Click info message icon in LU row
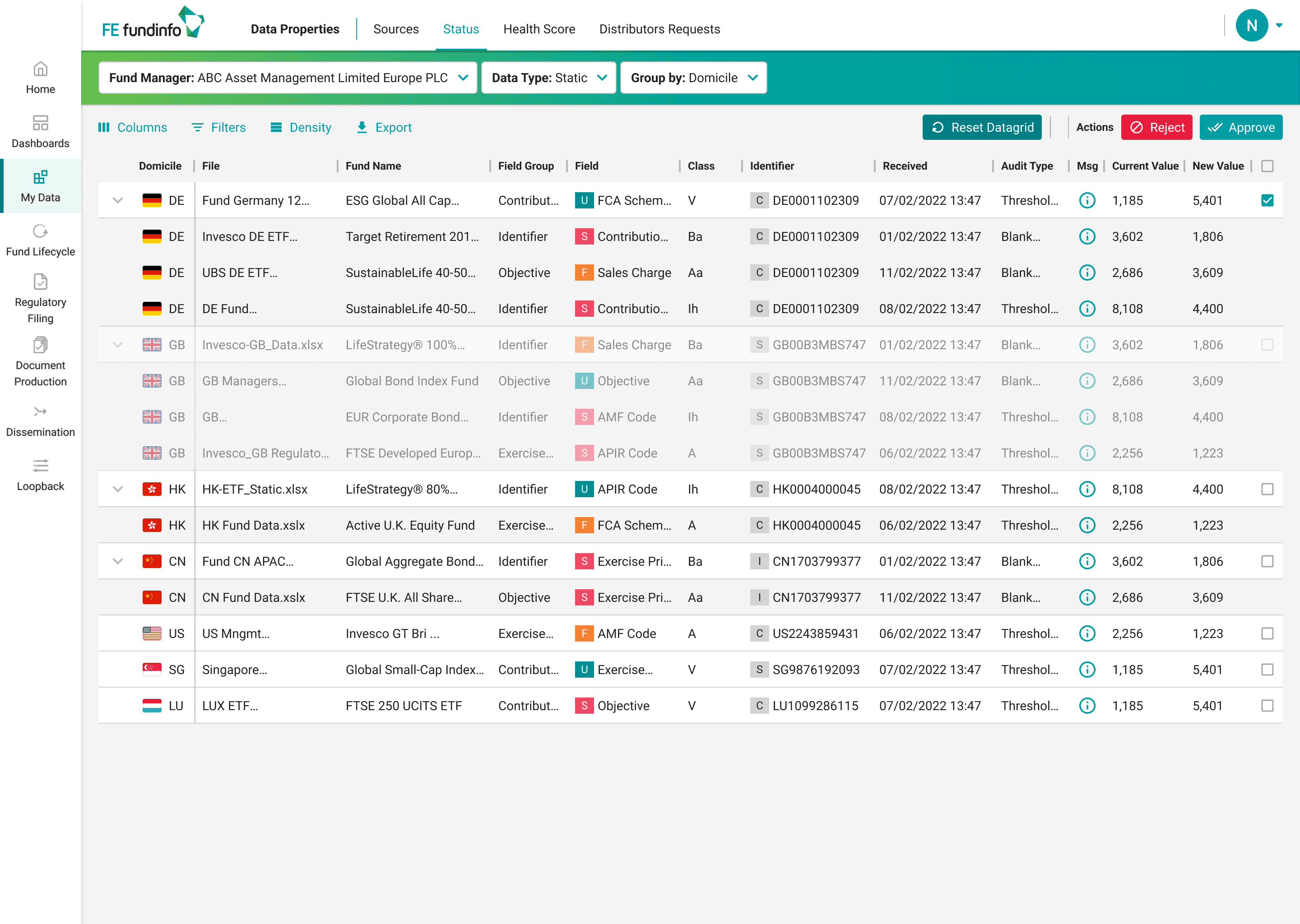 coord(1086,706)
